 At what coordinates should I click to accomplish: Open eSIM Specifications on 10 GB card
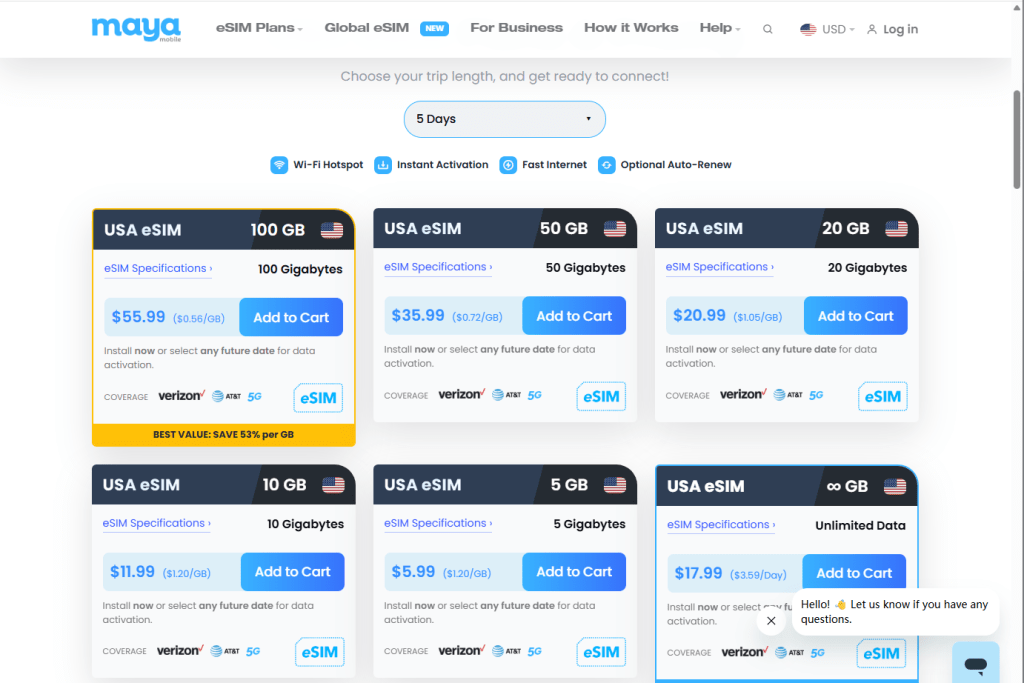157,523
